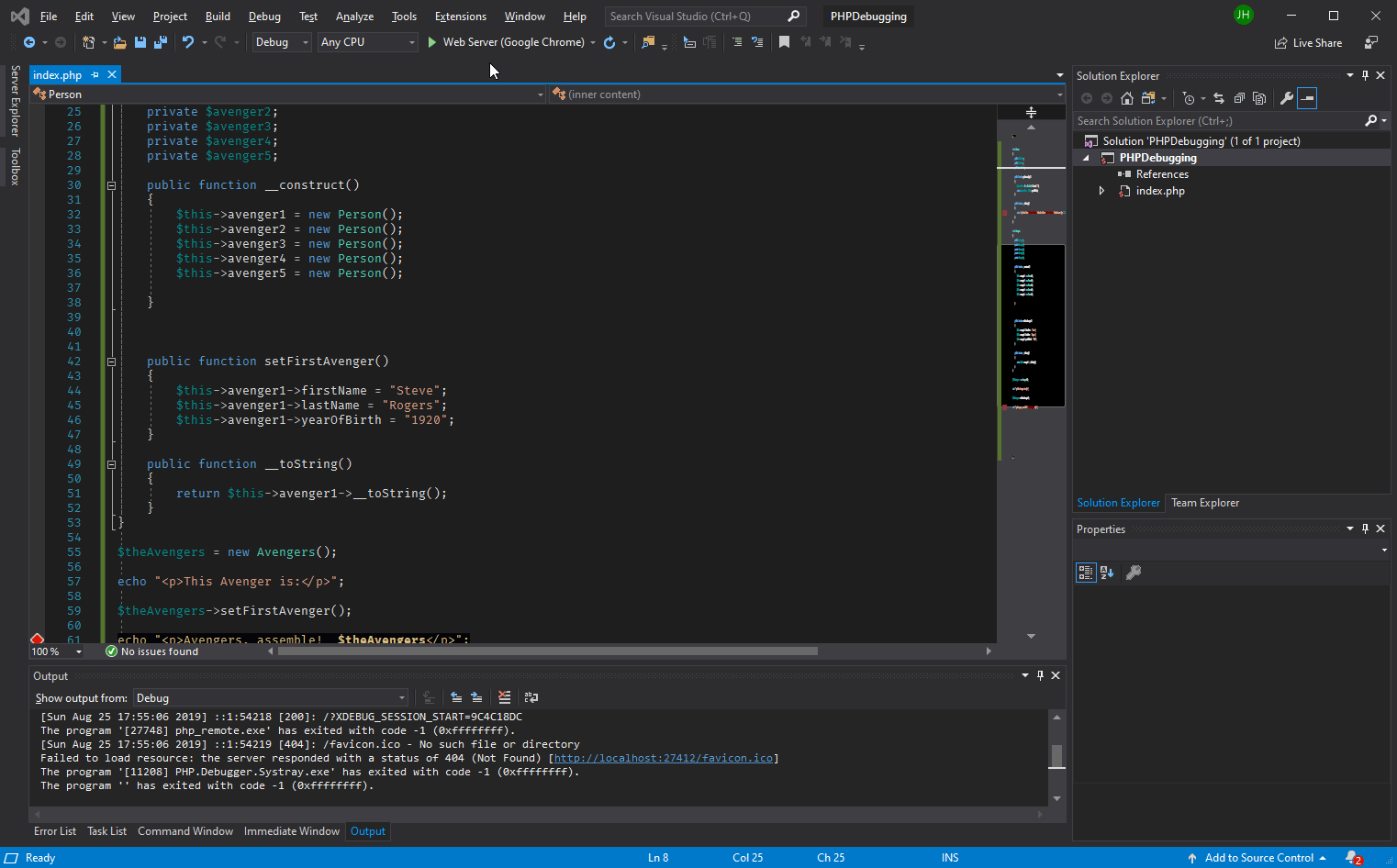Toggle Categorized view in Properties panel
This screenshot has height=868, width=1397.
click(1086, 573)
